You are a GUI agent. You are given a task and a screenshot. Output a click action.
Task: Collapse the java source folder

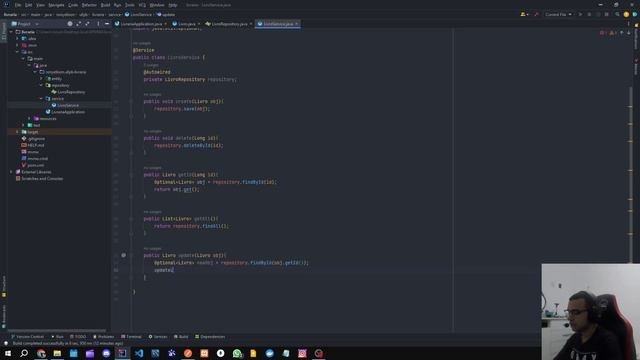coord(29,65)
